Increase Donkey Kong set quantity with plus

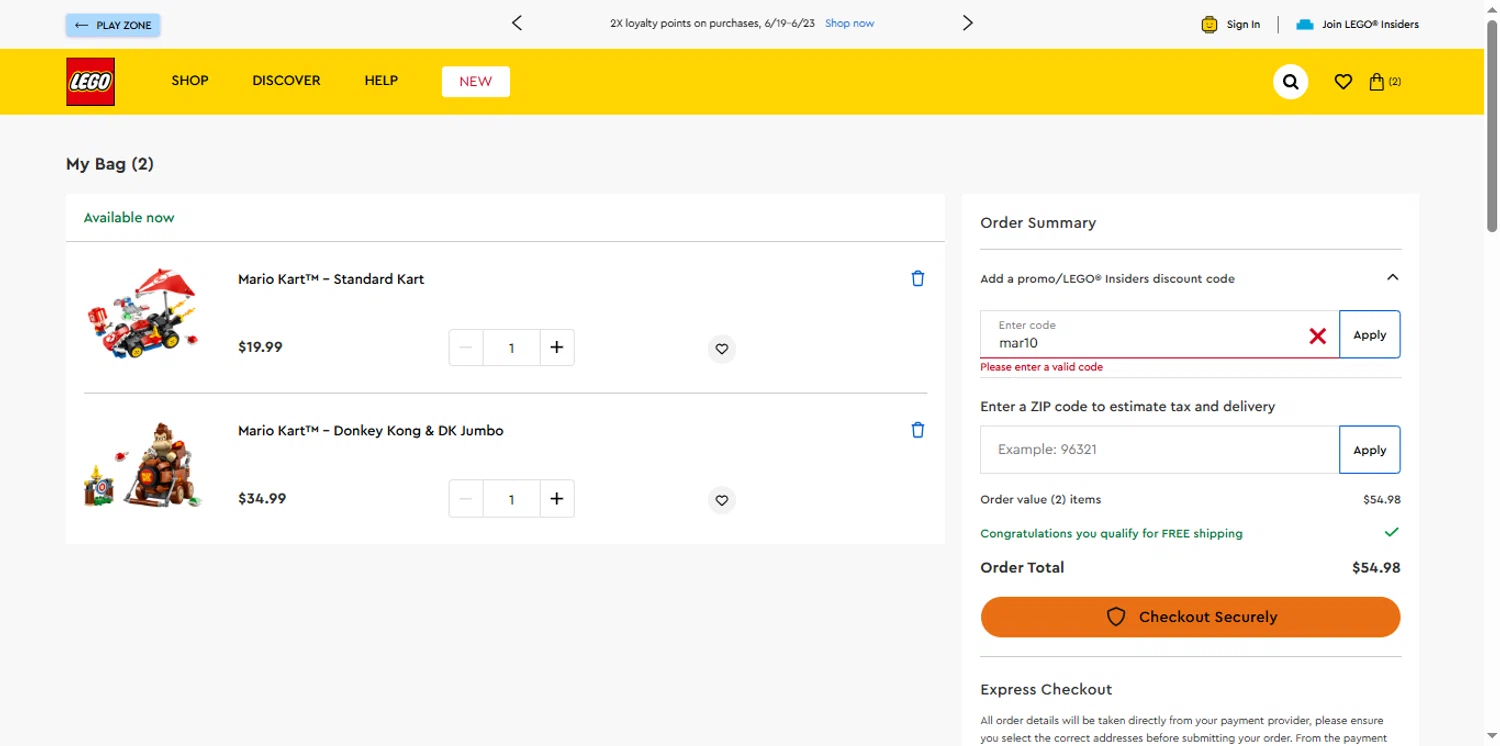click(x=557, y=499)
